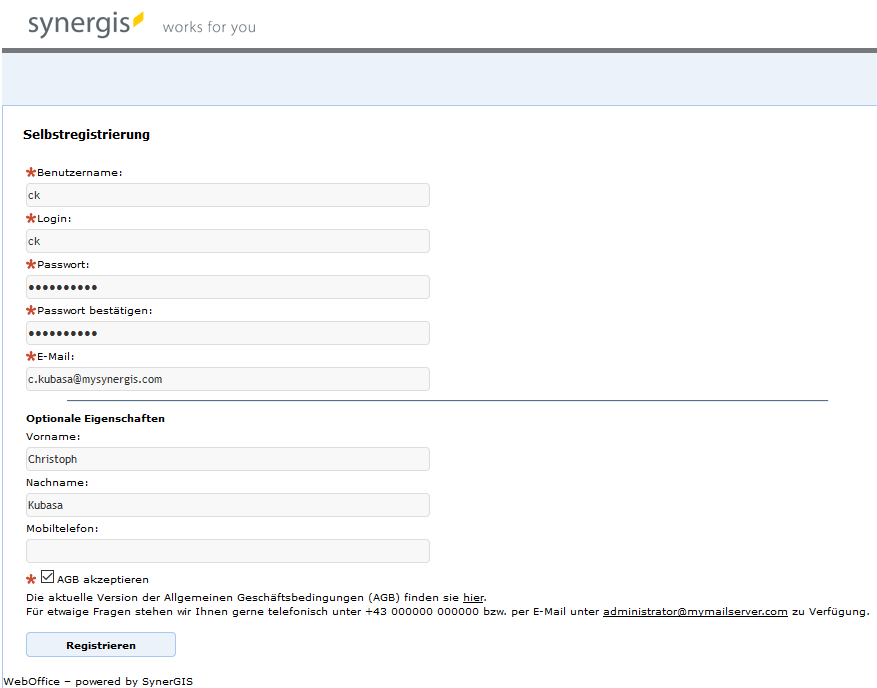Click the WebOffice powered by SynerGIS footer
This screenshot has height=688, width=877.
[98, 681]
